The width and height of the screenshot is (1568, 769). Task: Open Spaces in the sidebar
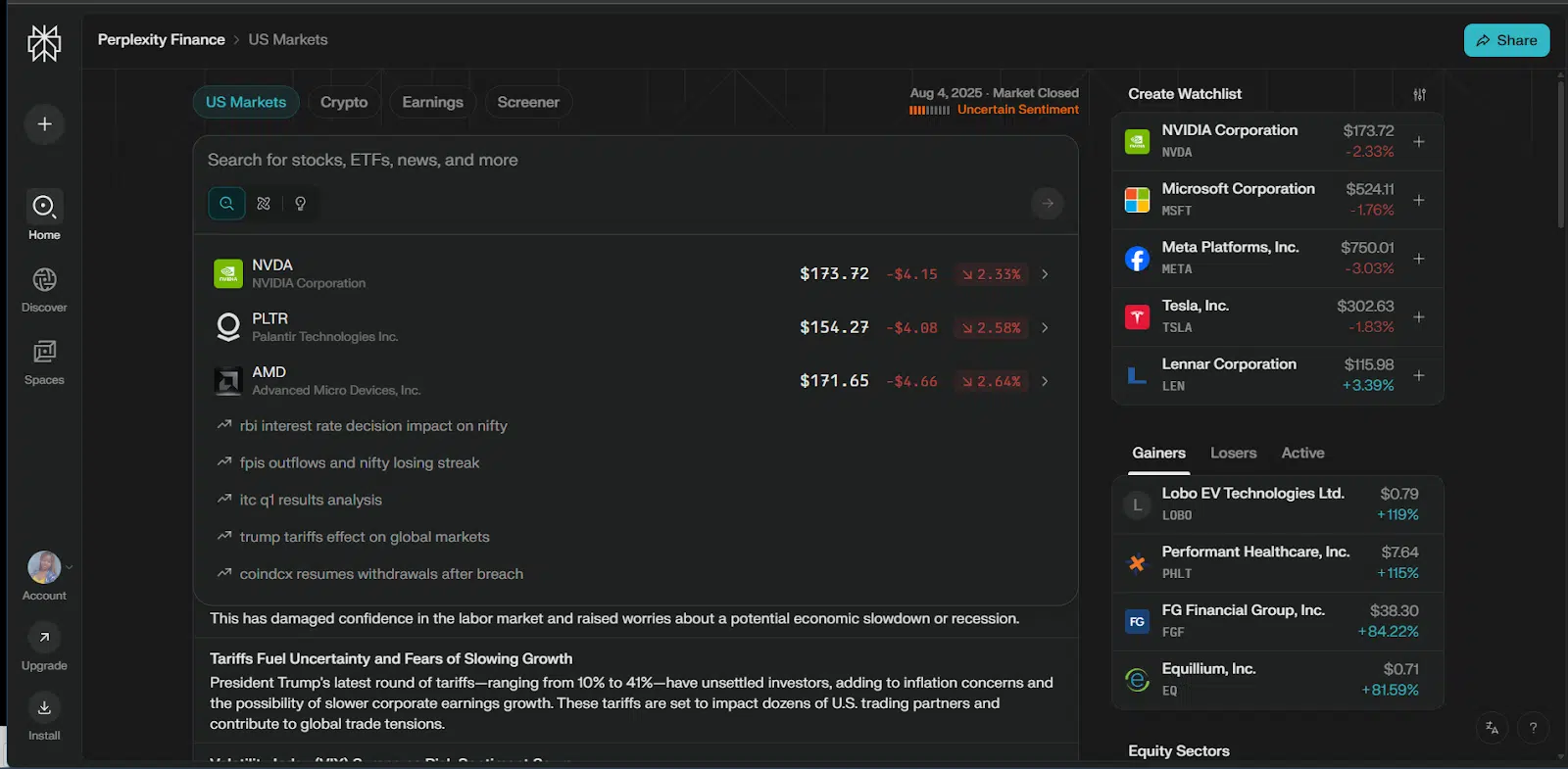[x=44, y=361]
